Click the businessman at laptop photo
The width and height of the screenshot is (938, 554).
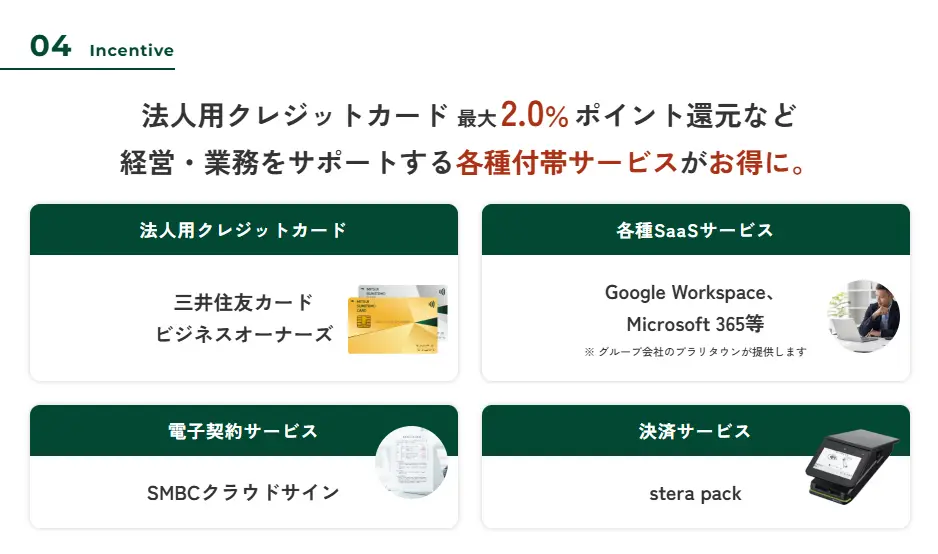coord(864,315)
